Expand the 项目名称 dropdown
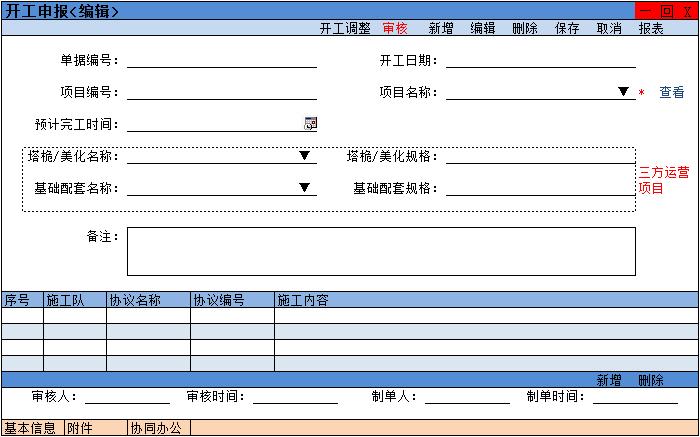 click(x=623, y=92)
